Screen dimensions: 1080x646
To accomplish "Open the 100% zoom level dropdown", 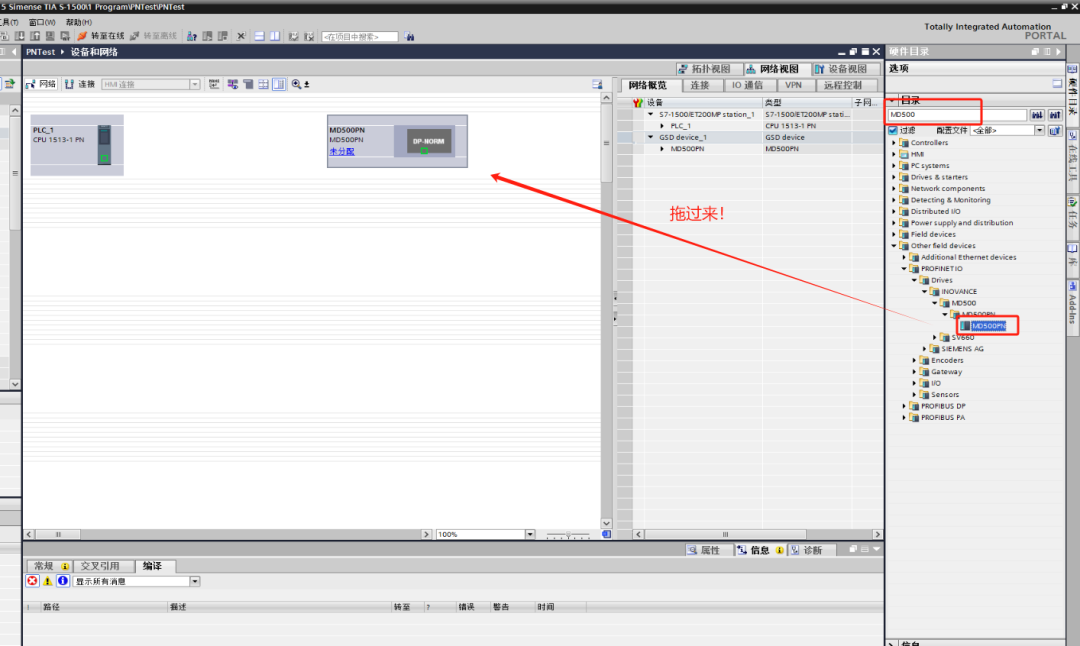I will tap(530, 534).
